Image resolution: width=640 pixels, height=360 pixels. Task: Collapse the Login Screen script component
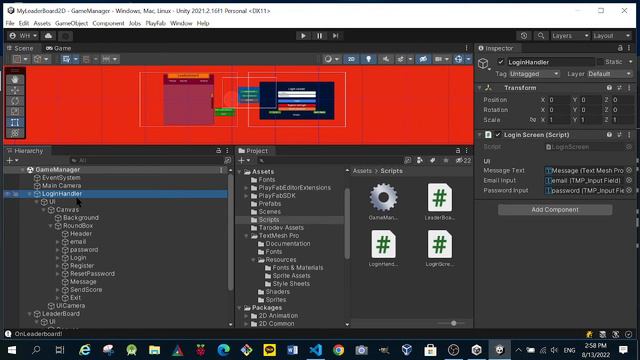point(480,135)
